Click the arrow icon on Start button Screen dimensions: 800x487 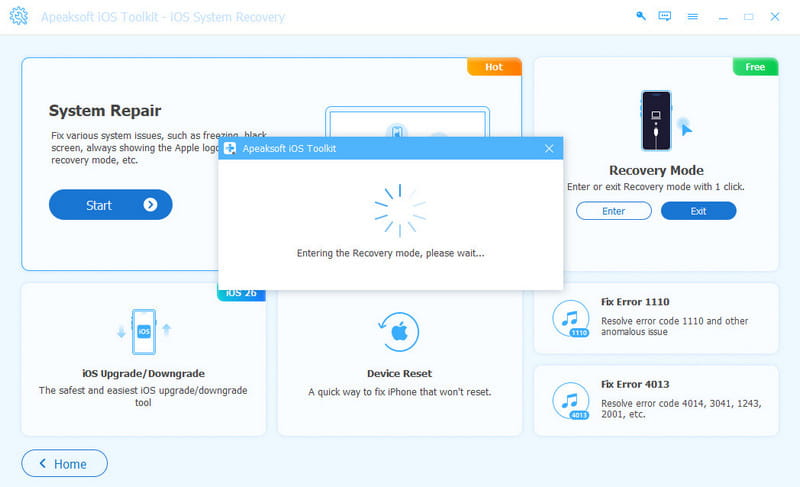(150, 204)
